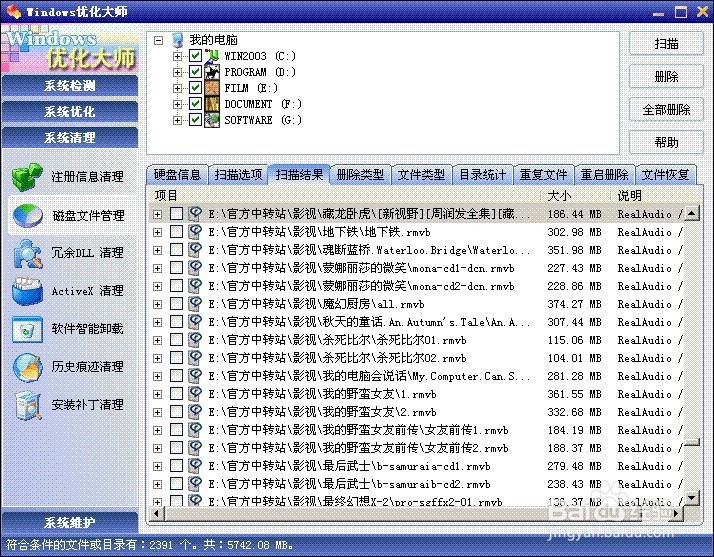Expand the SOFTWARE (G:) tree node
The image size is (714, 557).
coord(178,120)
